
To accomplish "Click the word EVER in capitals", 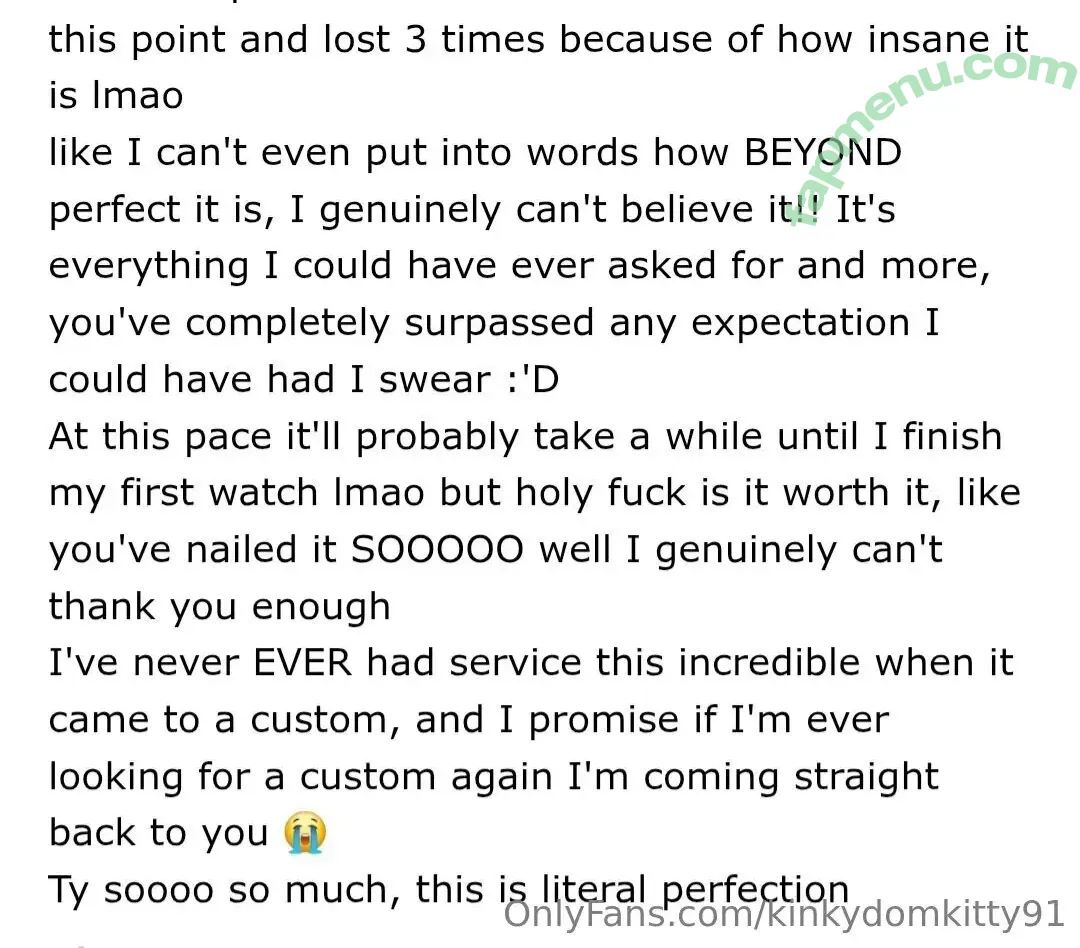I will click(x=303, y=663).
